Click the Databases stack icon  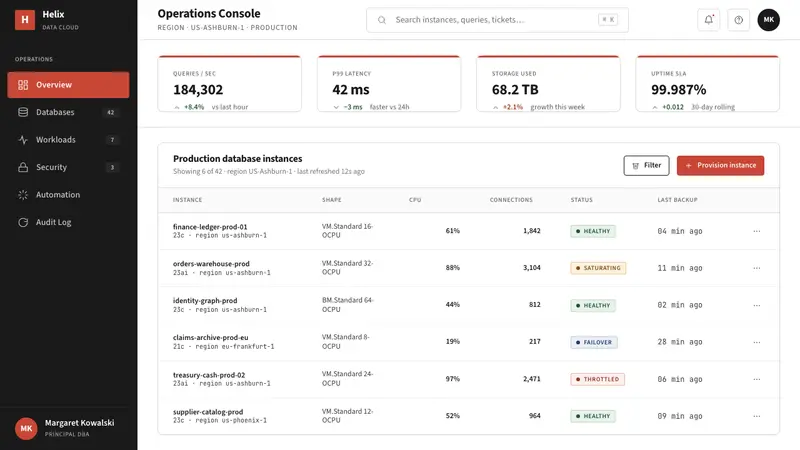click(23, 112)
